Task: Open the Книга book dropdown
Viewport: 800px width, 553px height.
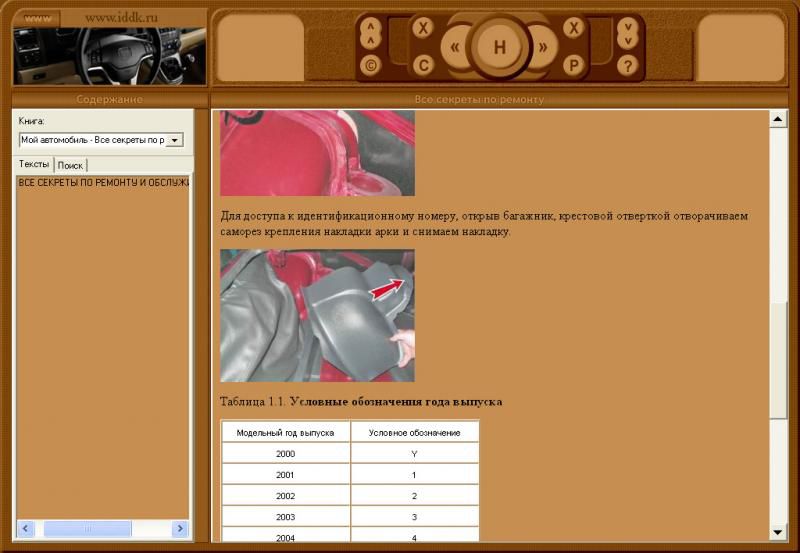Action: click(x=176, y=140)
